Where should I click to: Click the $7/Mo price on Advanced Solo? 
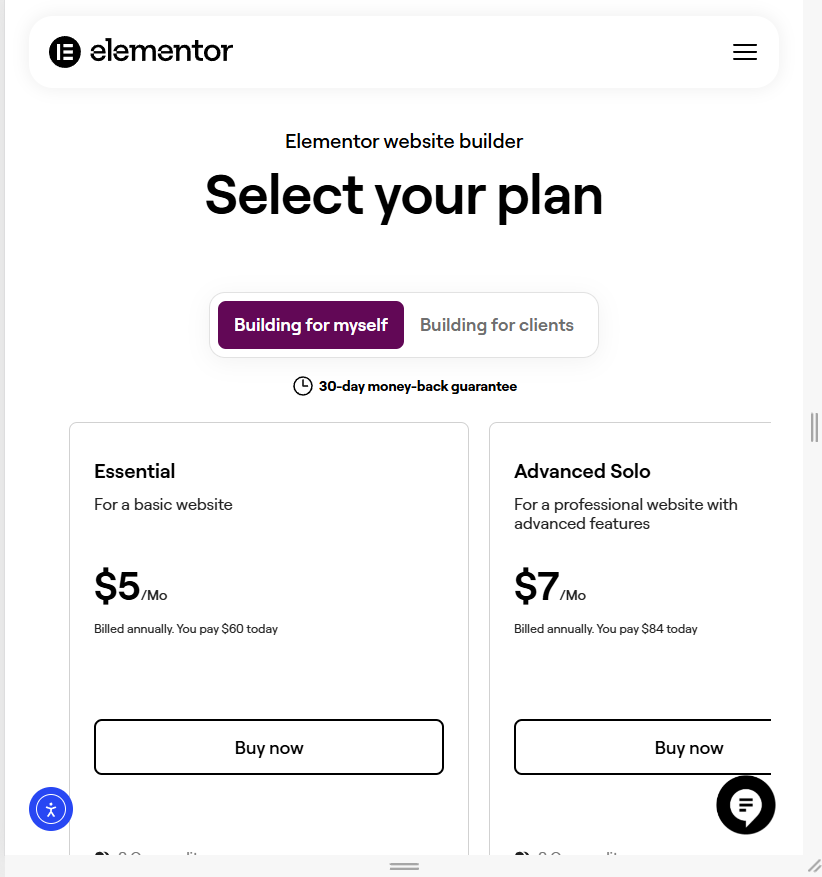pos(550,587)
